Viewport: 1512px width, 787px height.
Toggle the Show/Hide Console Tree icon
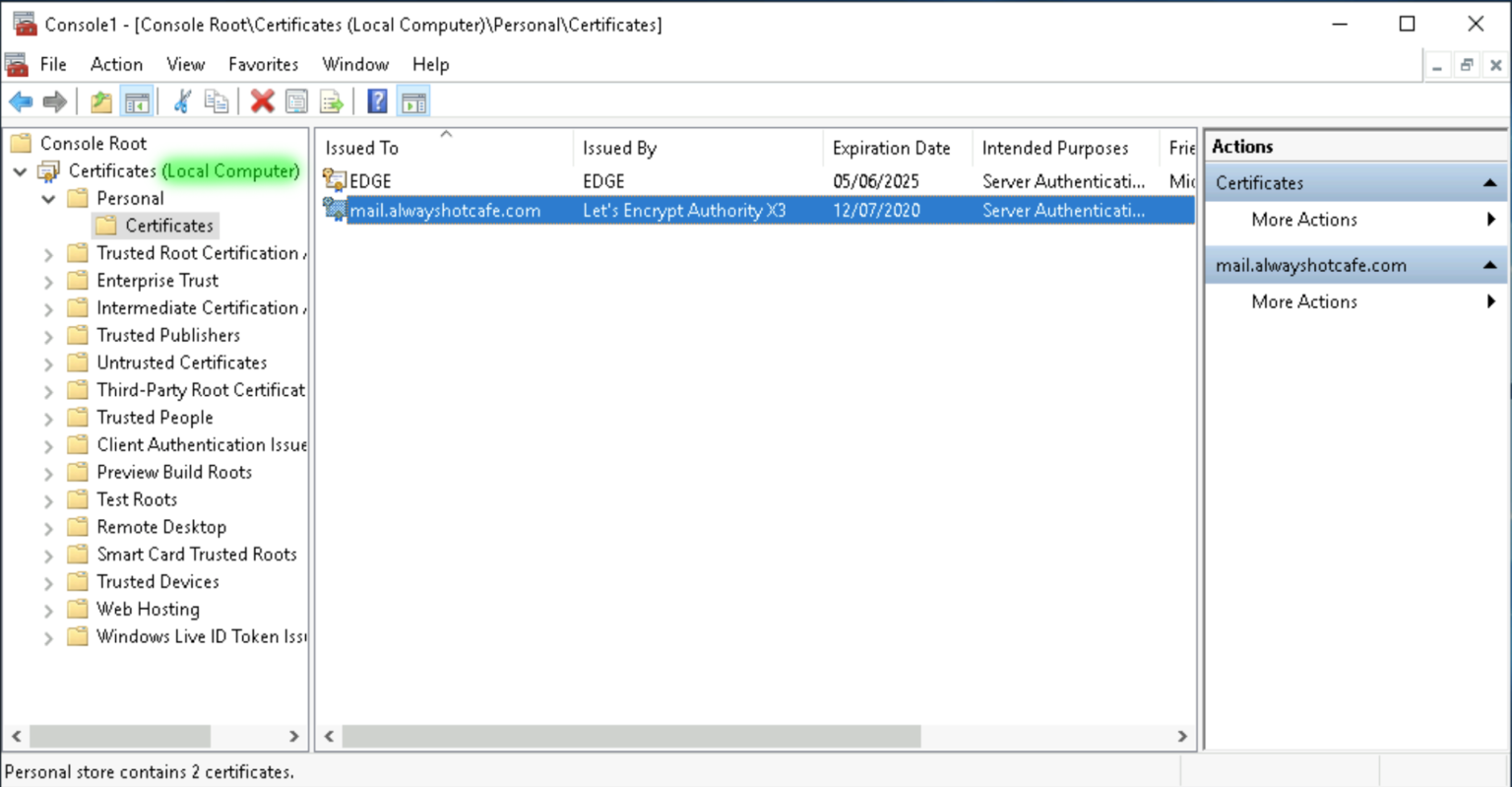137,100
